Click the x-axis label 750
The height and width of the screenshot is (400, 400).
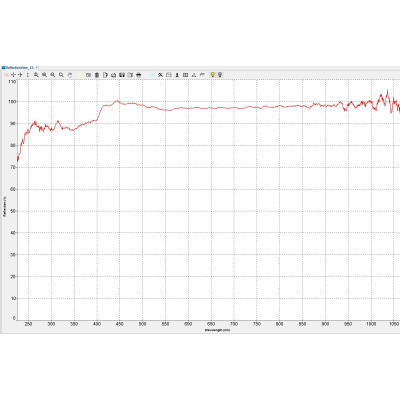[x=257, y=324]
